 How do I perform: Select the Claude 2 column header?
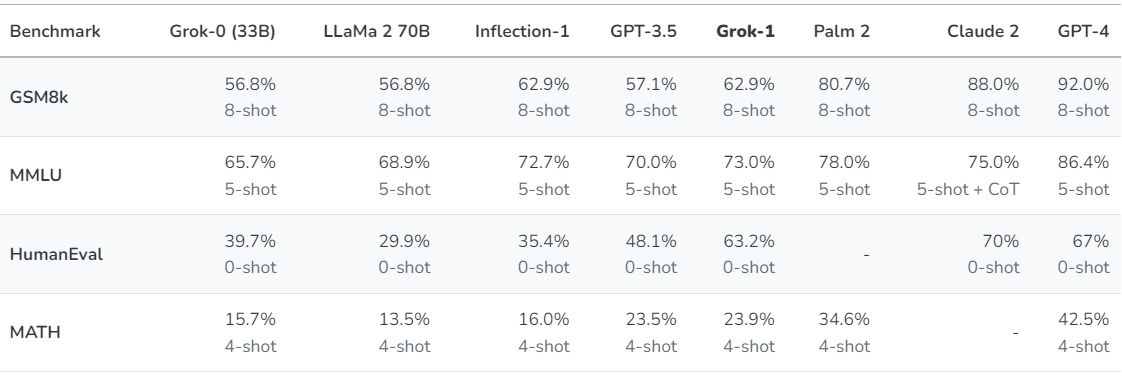(x=983, y=31)
